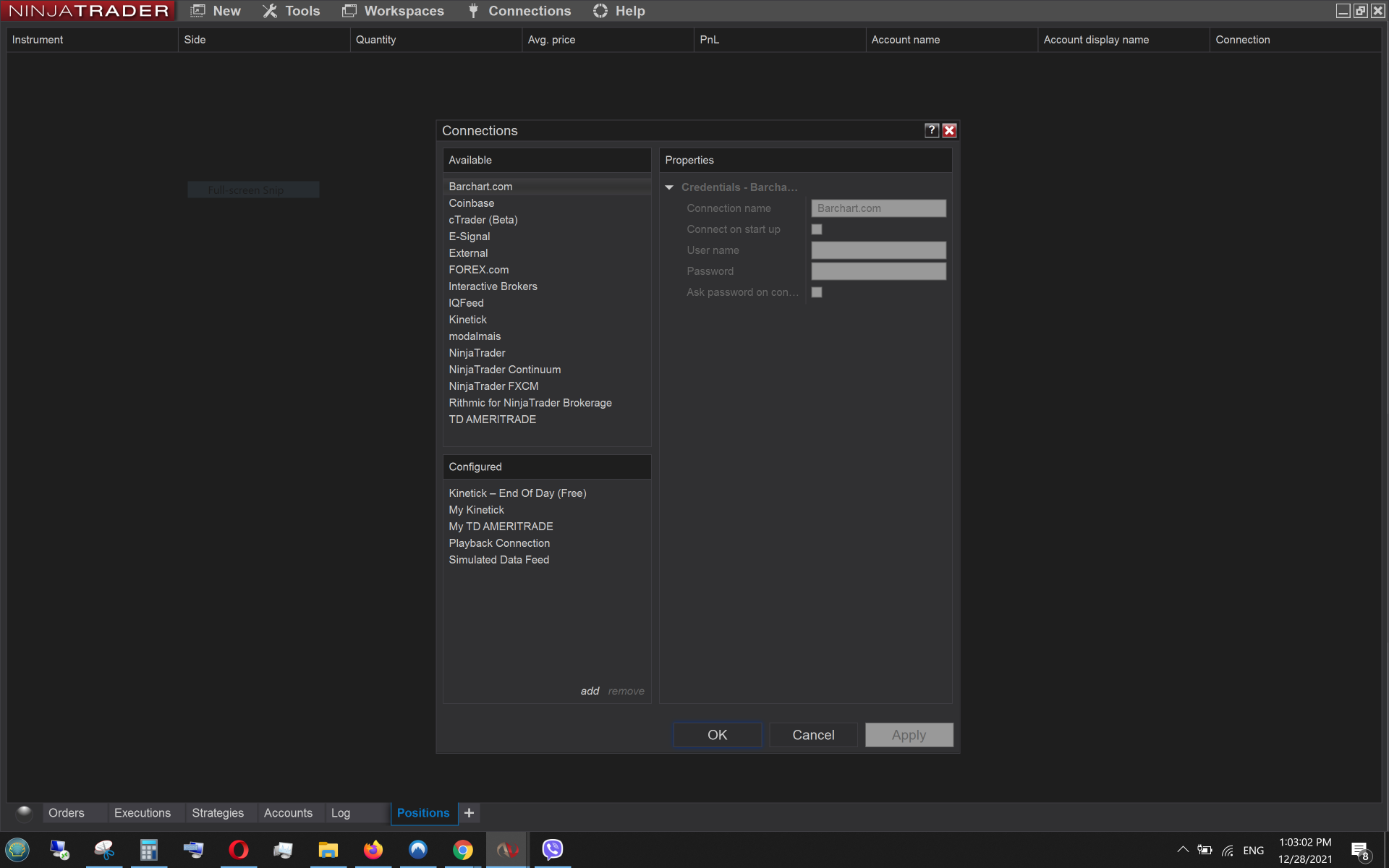Open the Tools menu

click(x=292, y=11)
